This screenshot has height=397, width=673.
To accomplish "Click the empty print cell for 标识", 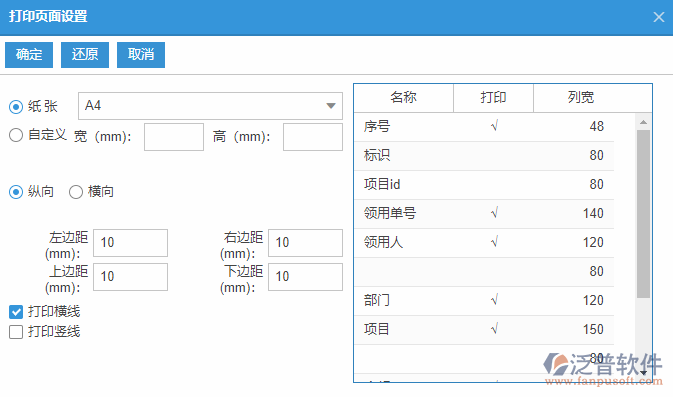I will point(494,155).
